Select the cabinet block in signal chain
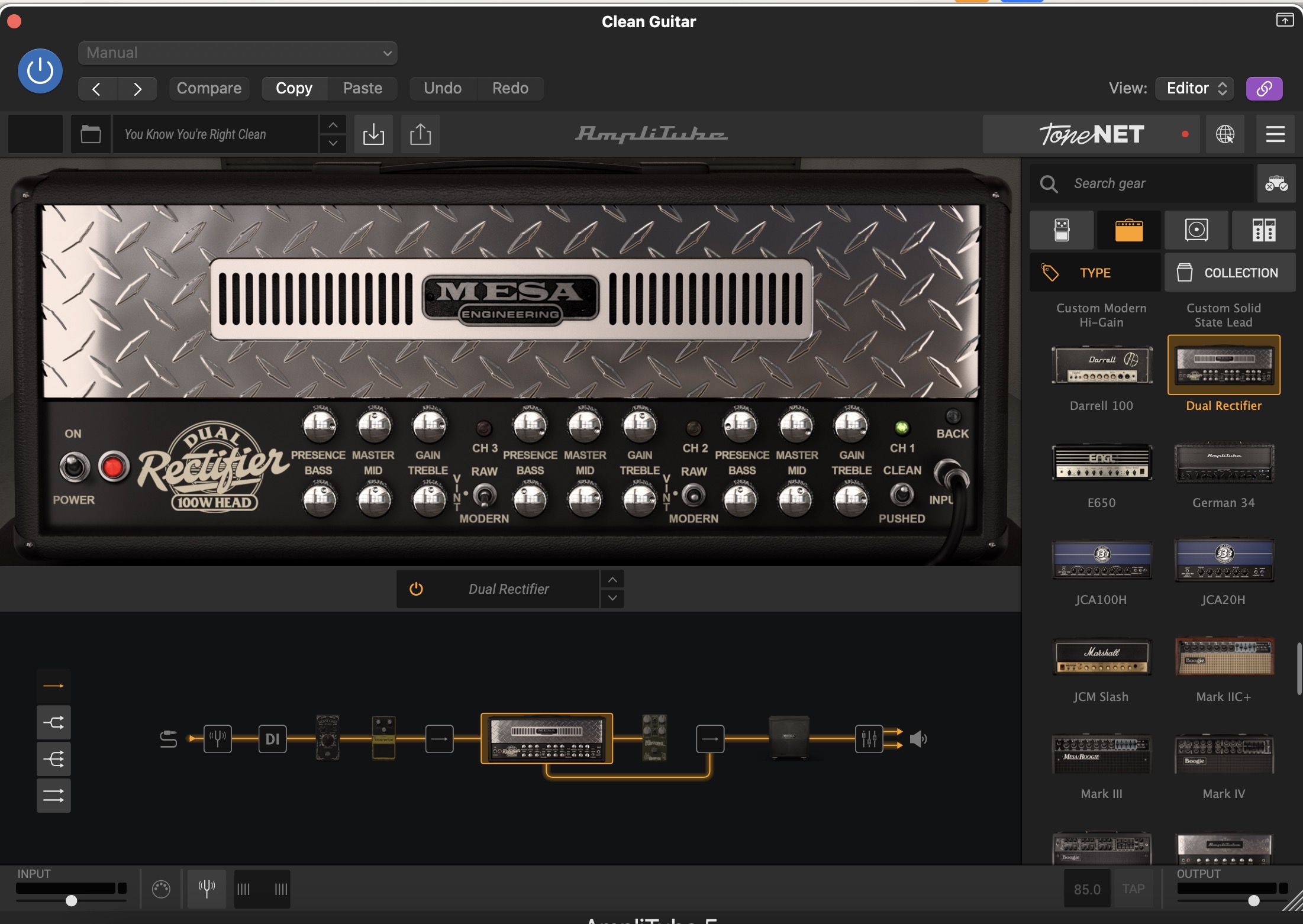The height and width of the screenshot is (924, 1303). (789, 738)
